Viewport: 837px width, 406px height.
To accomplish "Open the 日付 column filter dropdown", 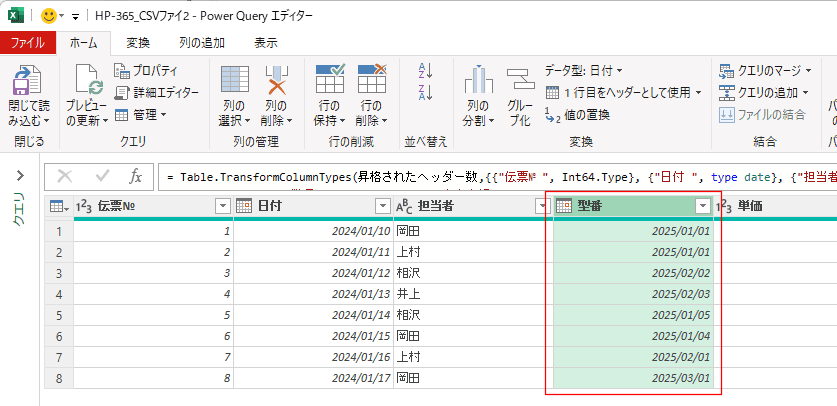I will 381,206.
